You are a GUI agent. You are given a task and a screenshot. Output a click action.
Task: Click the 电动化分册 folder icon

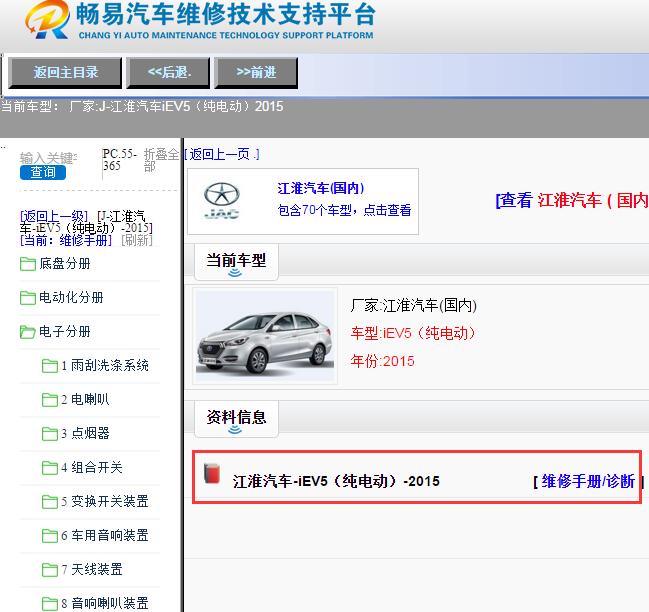pyautogui.click(x=28, y=298)
